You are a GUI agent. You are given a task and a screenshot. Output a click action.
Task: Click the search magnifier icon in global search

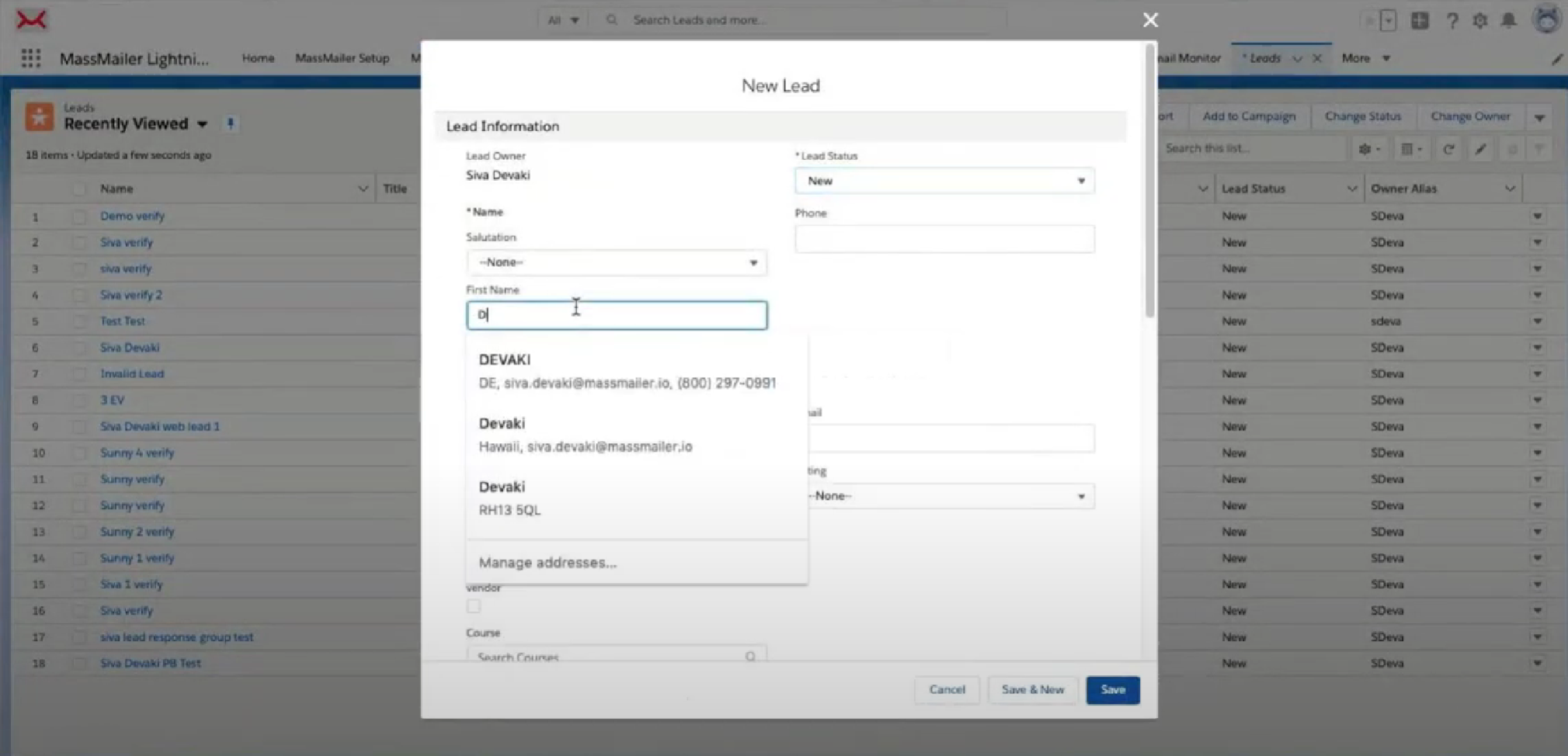(x=612, y=19)
